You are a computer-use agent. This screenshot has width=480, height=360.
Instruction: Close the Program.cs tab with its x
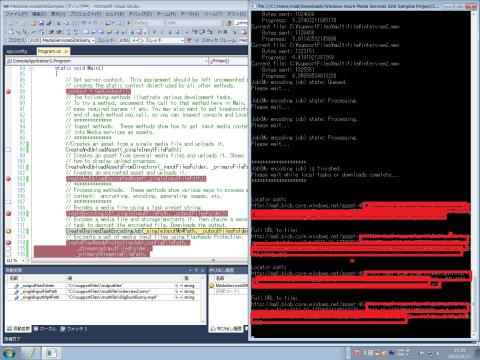(x=66, y=51)
